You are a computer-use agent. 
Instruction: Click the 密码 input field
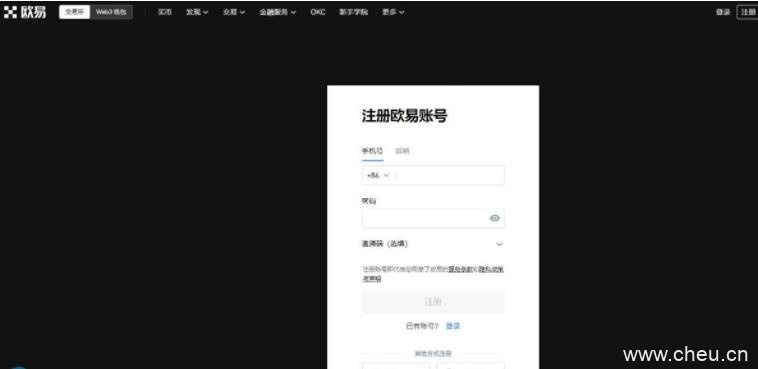433,218
